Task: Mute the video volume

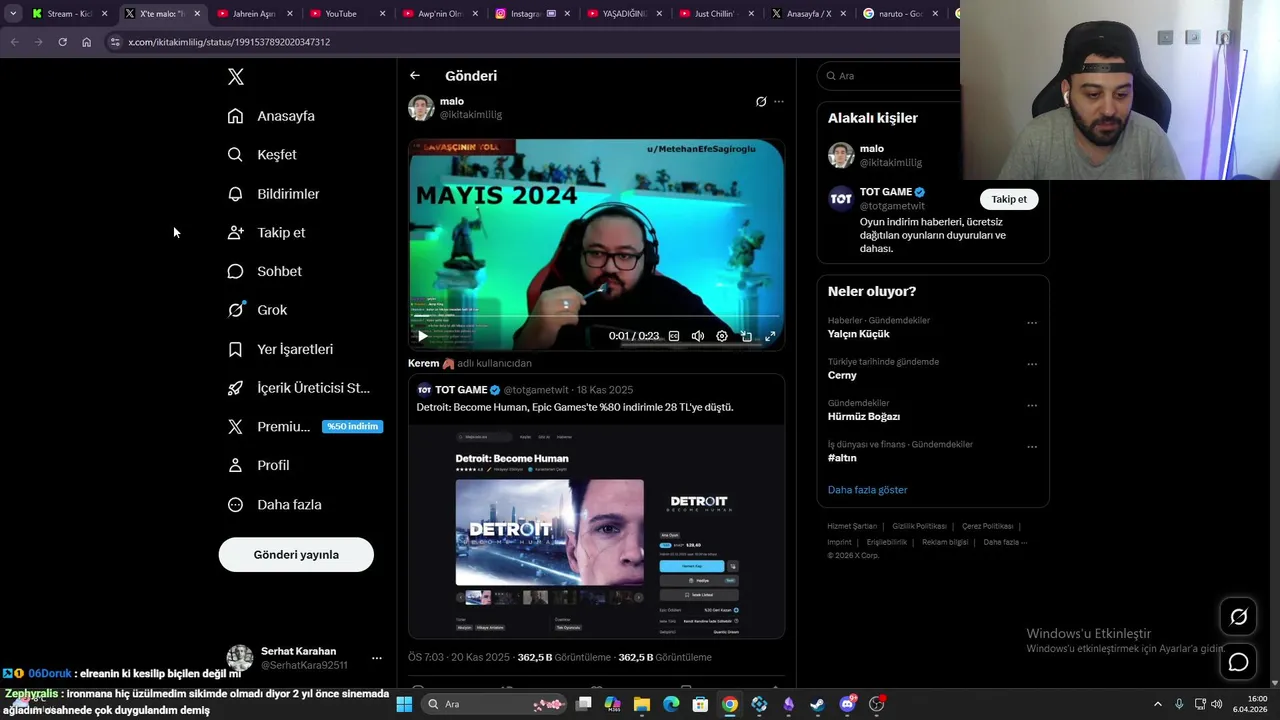Action: [x=698, y=336]
